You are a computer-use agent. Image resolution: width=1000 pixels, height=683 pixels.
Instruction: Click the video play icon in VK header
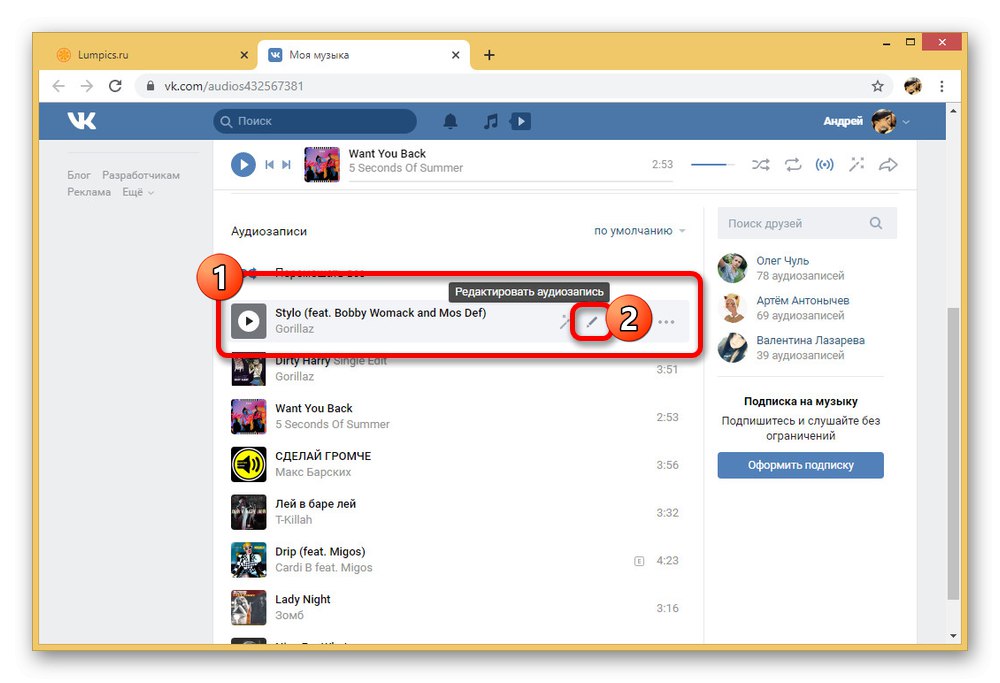coord(520,121)
